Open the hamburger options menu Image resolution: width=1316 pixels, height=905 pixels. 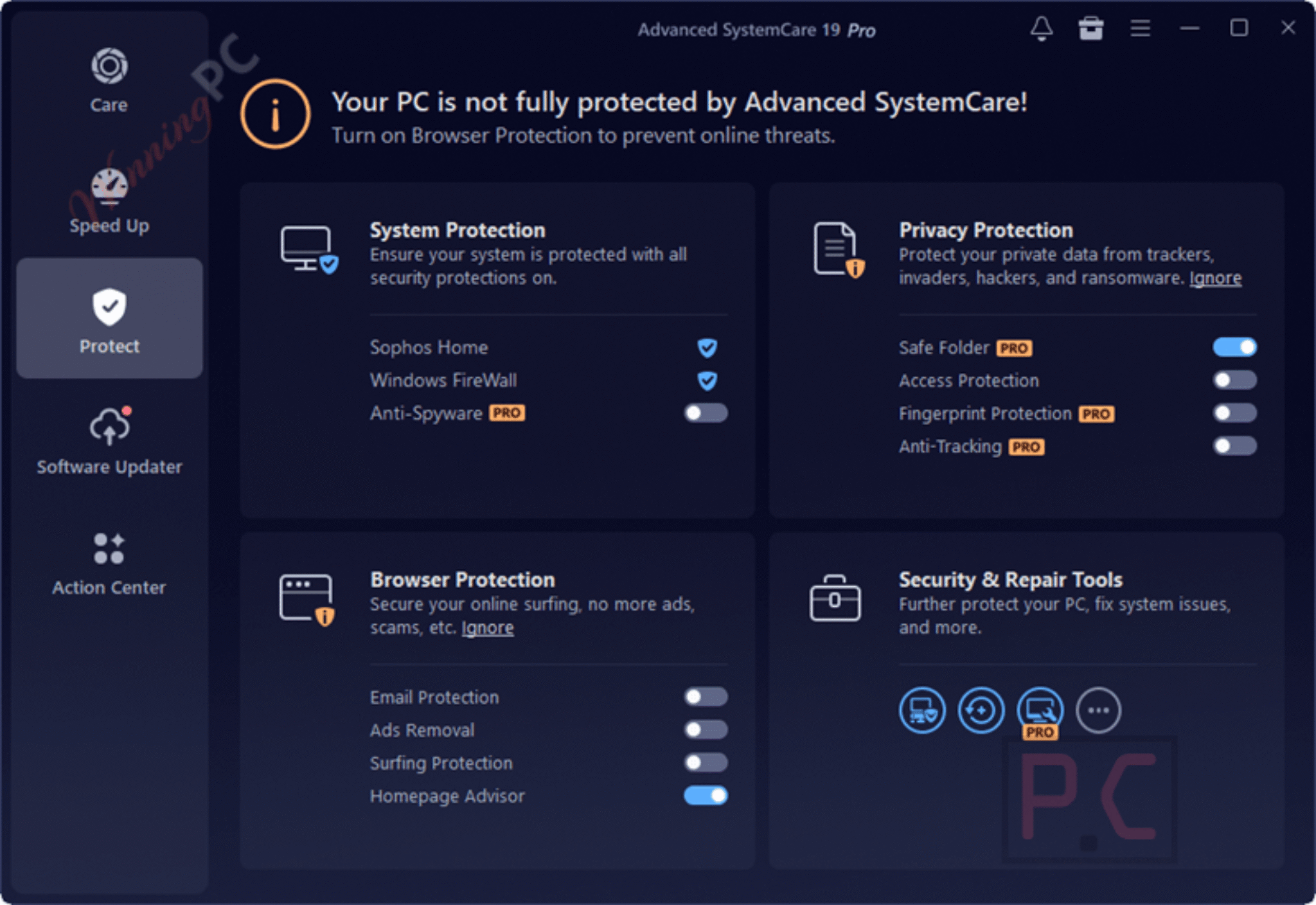pos(1141,28)
